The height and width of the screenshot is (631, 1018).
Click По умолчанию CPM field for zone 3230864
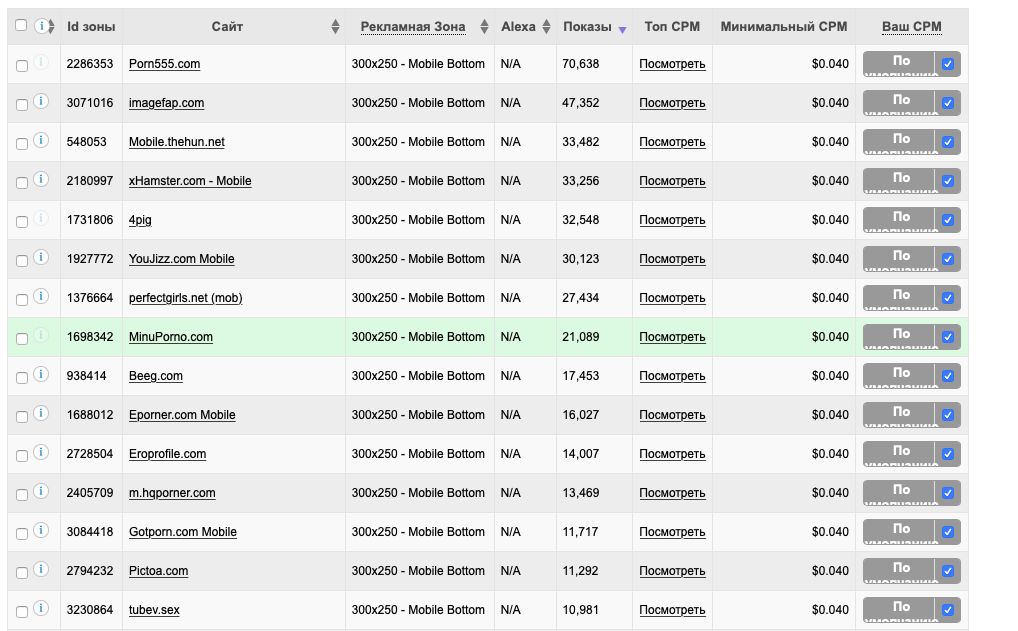click(899, 610)
